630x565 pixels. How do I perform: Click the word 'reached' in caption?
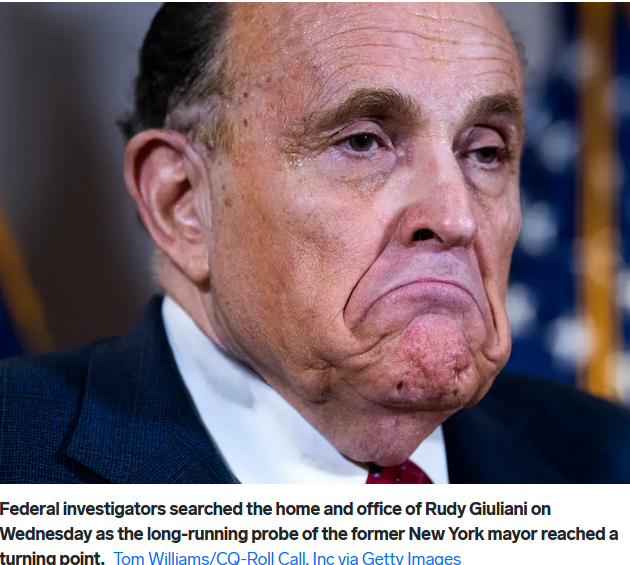pyautogui.click(x=571, y=534)
